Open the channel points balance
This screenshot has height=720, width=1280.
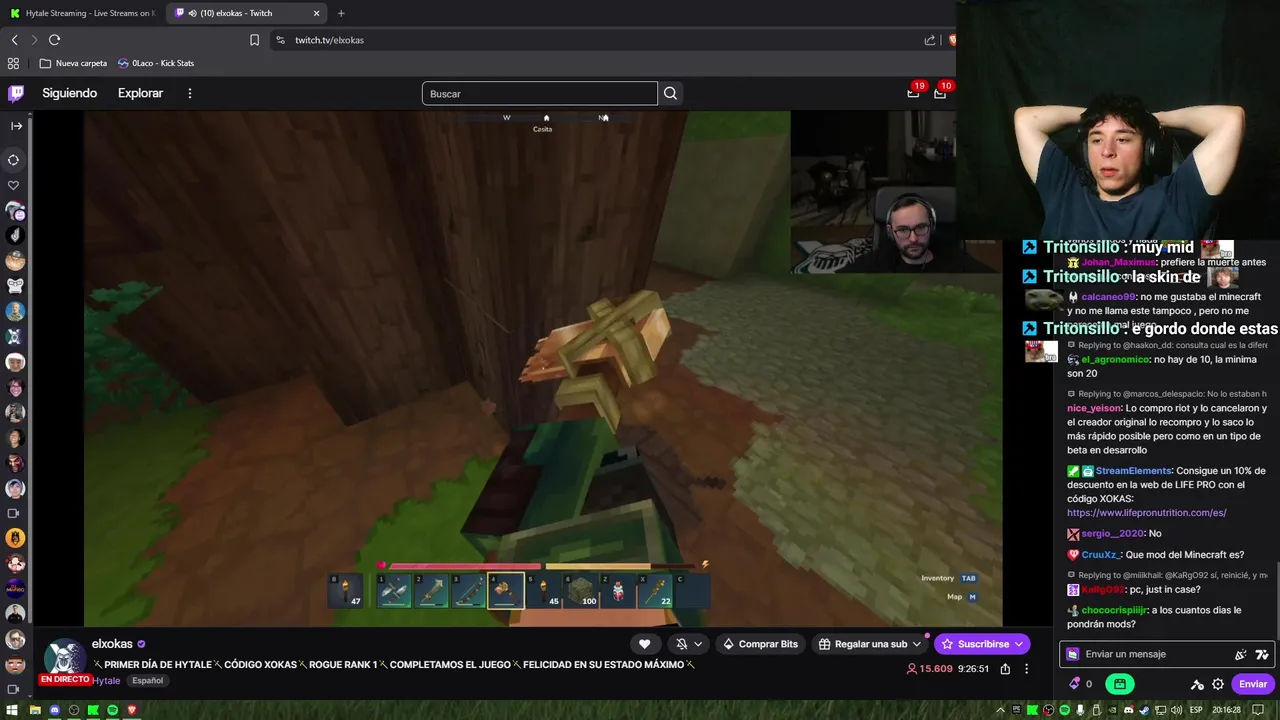pyautogui.click(x=1080, y=684)
